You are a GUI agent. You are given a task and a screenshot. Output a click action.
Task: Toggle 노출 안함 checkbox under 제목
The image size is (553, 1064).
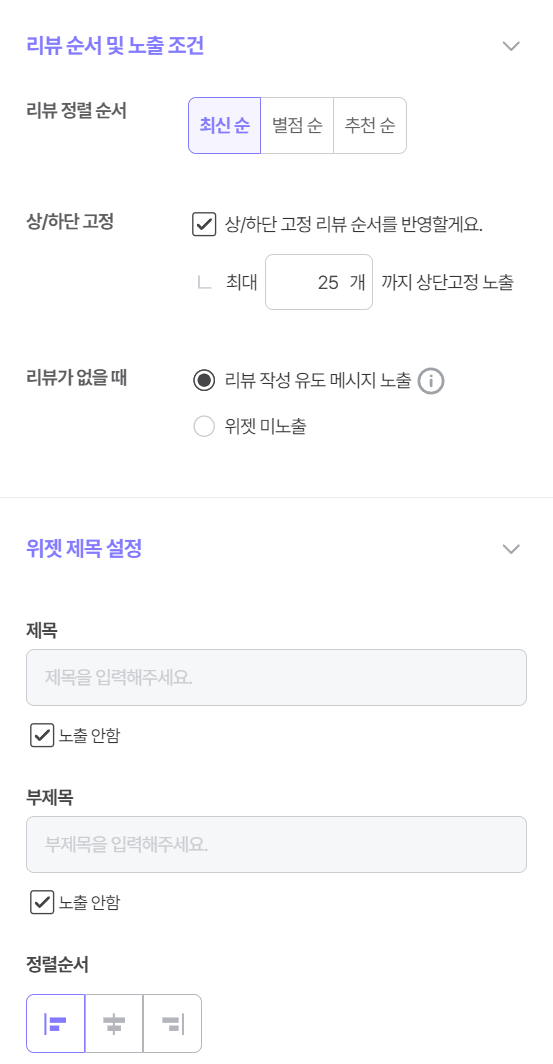(x=42, y=736)
